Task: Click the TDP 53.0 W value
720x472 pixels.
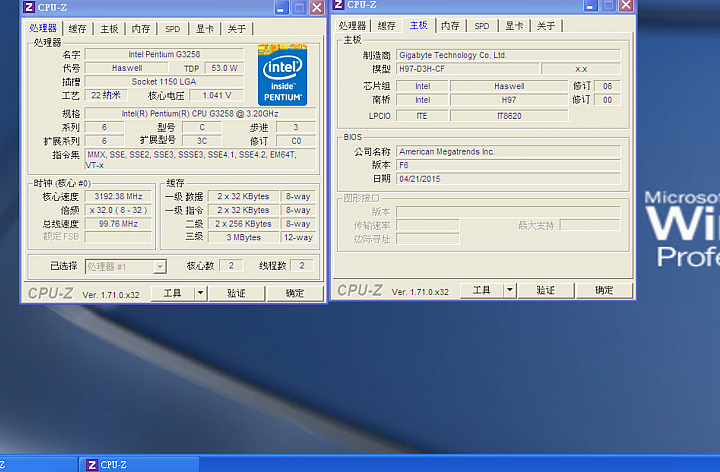Action: (x=224, y=68)
